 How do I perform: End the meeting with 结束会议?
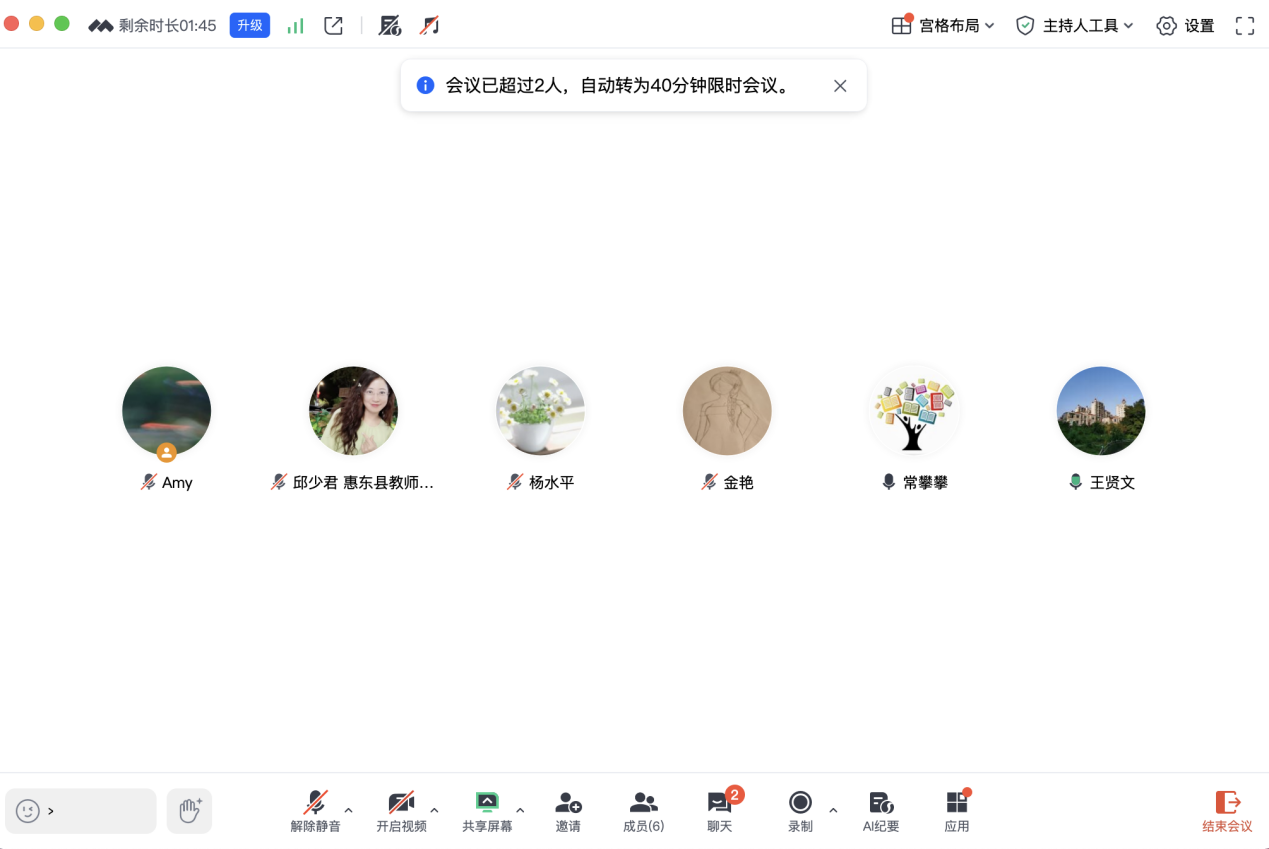[1227, 810]
